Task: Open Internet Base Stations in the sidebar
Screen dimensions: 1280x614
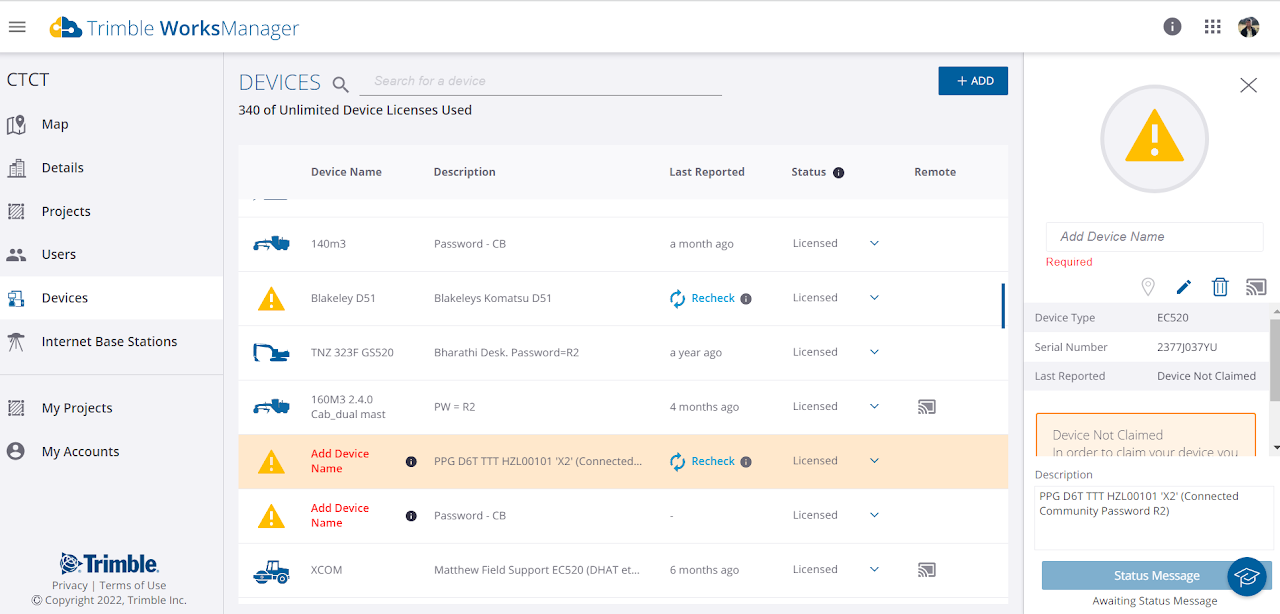Action: coord(111,341)
